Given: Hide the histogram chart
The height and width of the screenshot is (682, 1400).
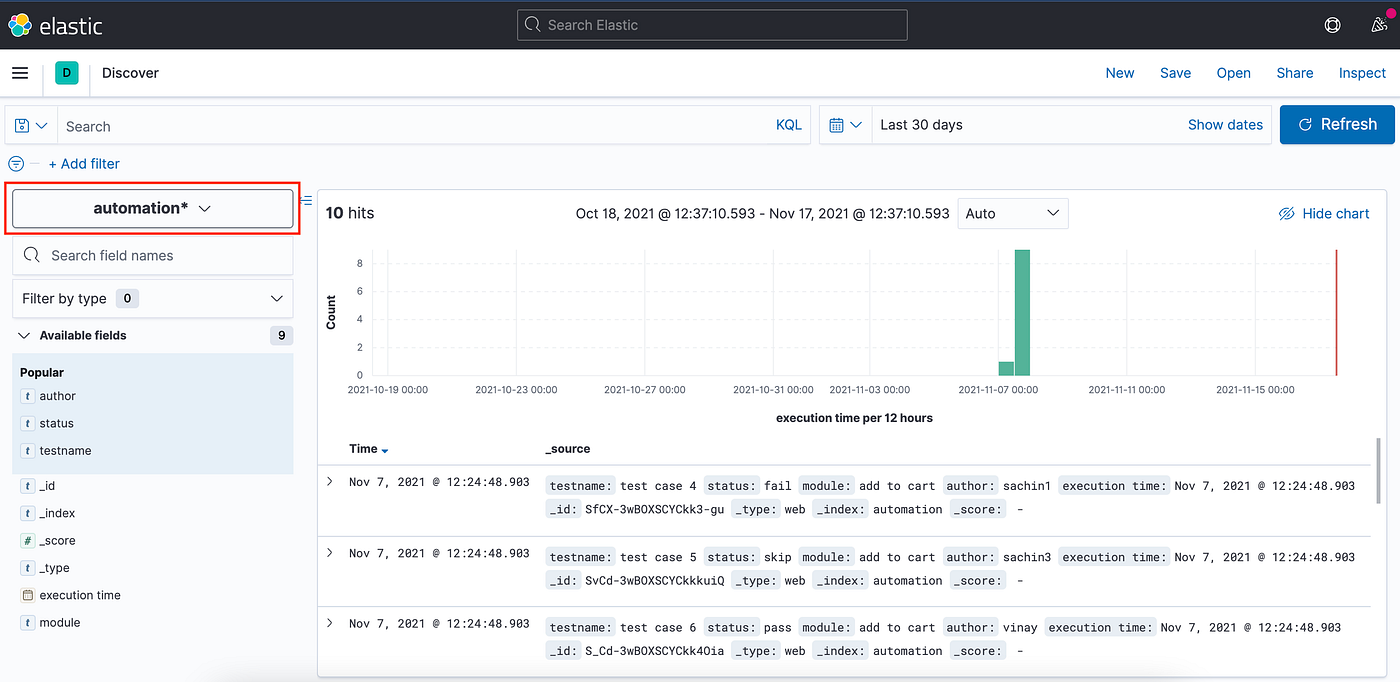Looking at the screenshot, I should (x=1323, y=213).
